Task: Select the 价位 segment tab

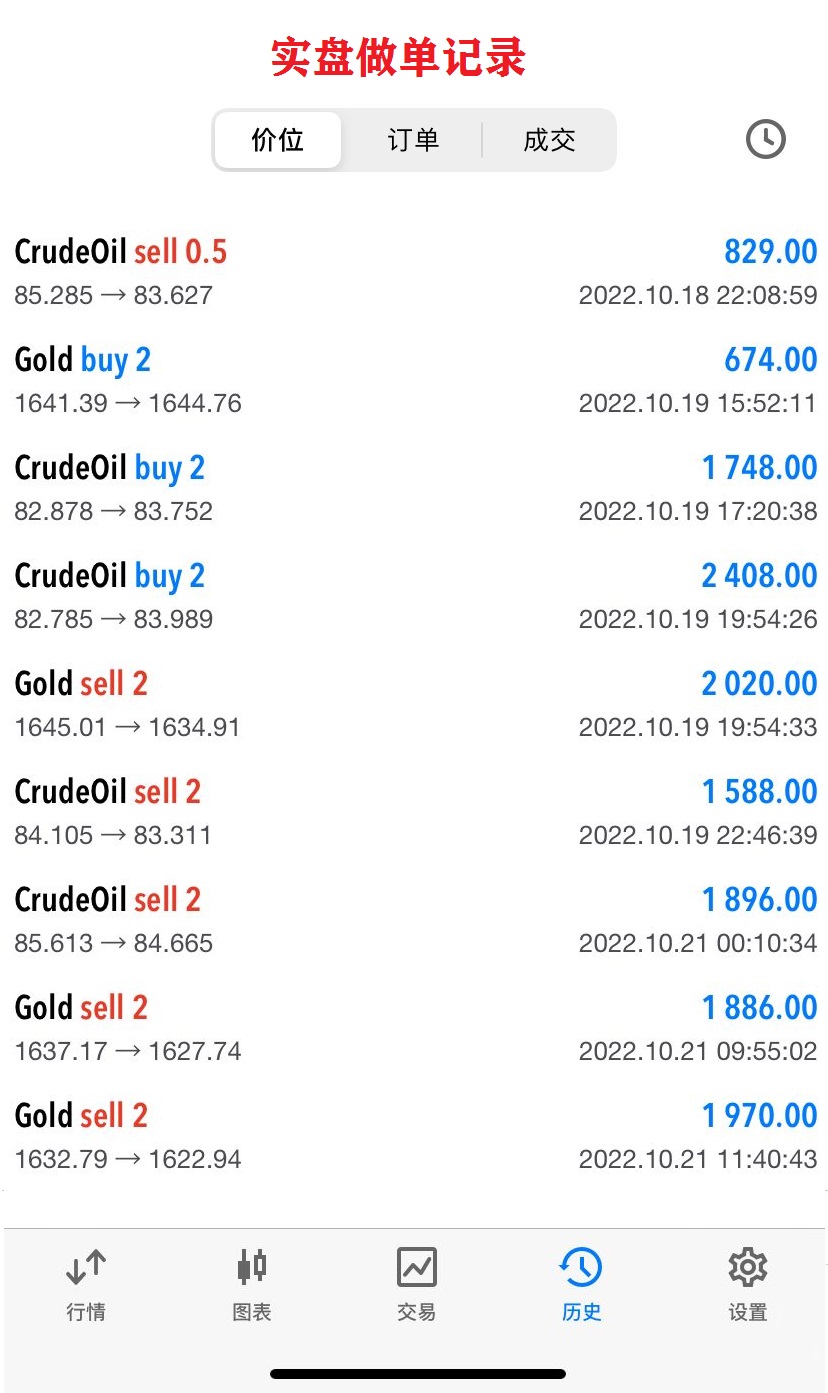Action: [277, 140]
